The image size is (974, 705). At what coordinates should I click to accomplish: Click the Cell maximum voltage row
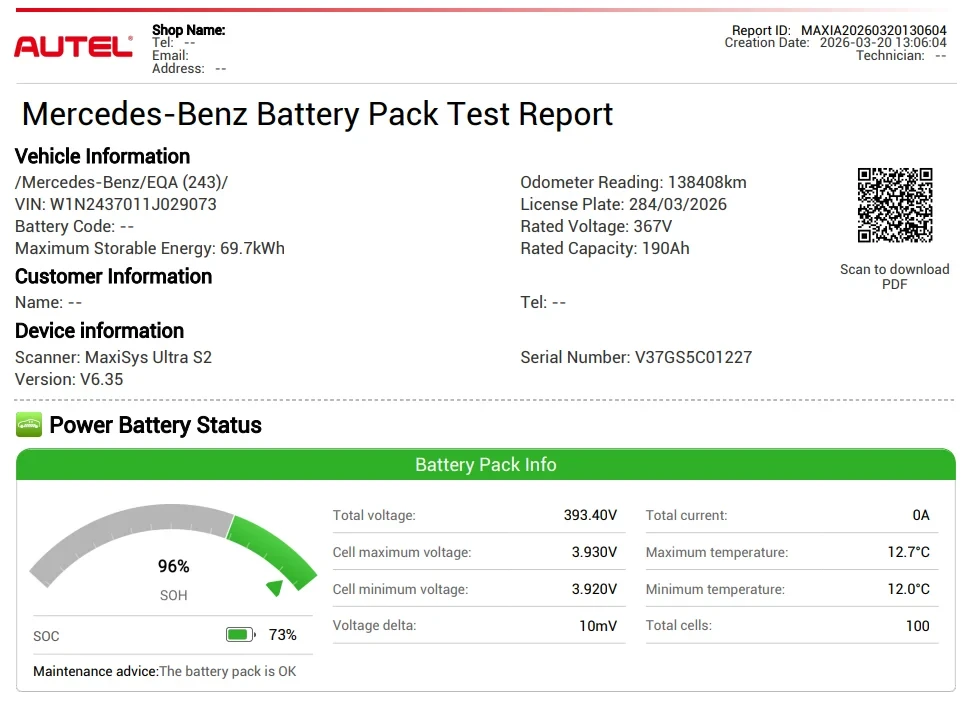tap(478, 552)
